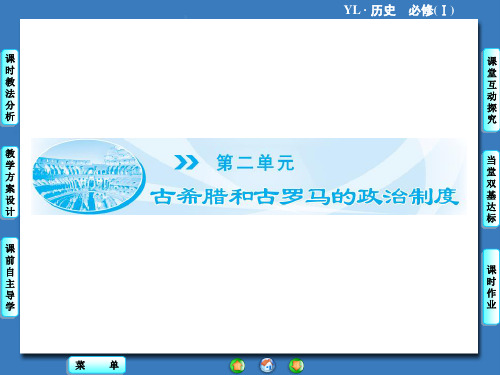Open the 教学方案设计 side tab
The image size is (500, 375).
(10, 182)
